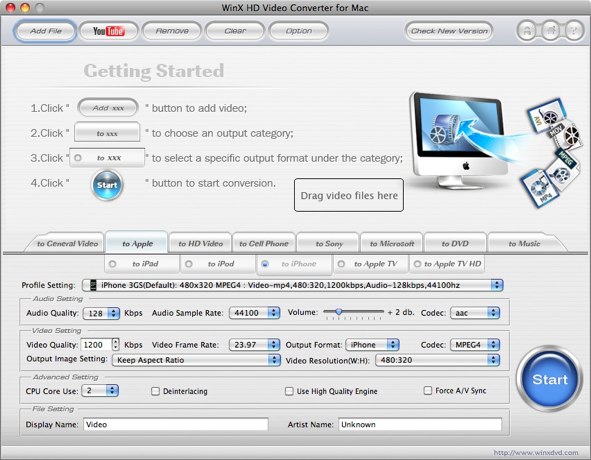This screenshot has width=591, height=460.
Task: Click the Video Quality value field
Action: (x=96, y=345)
